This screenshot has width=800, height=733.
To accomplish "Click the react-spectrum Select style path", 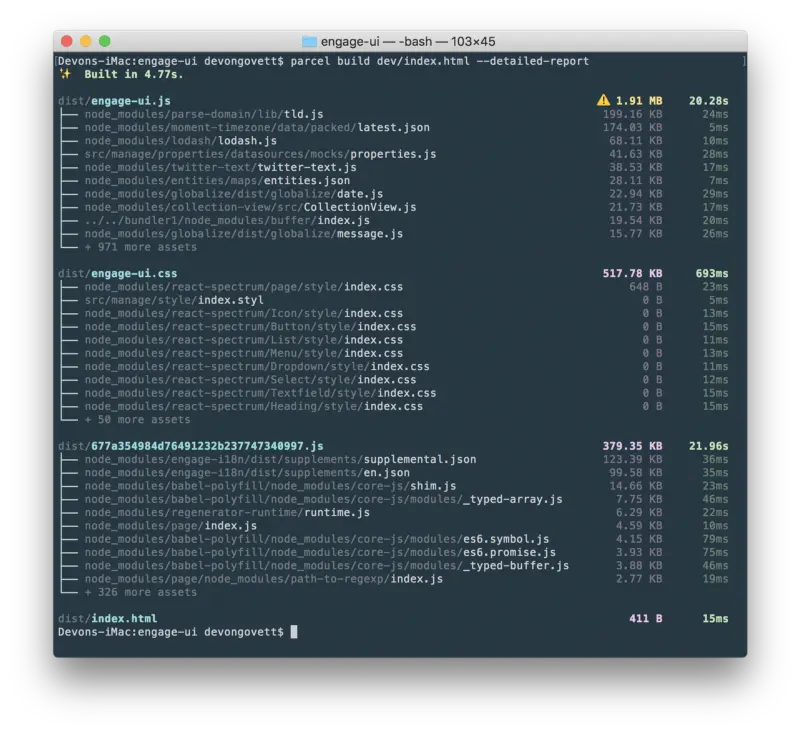I will click(x=251, y=380).
